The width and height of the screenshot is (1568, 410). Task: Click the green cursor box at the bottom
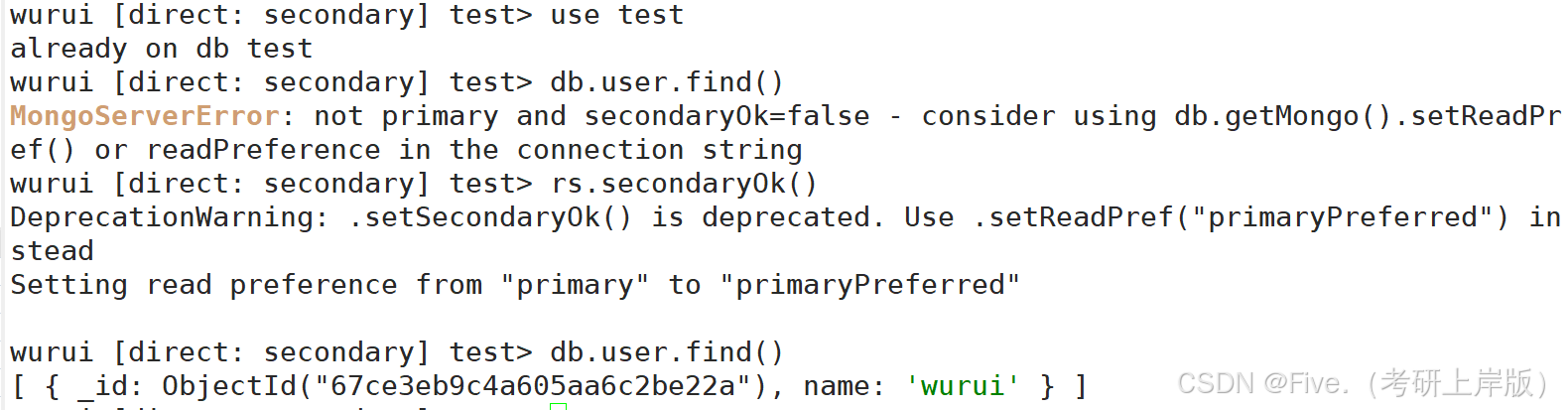point(558,405)
